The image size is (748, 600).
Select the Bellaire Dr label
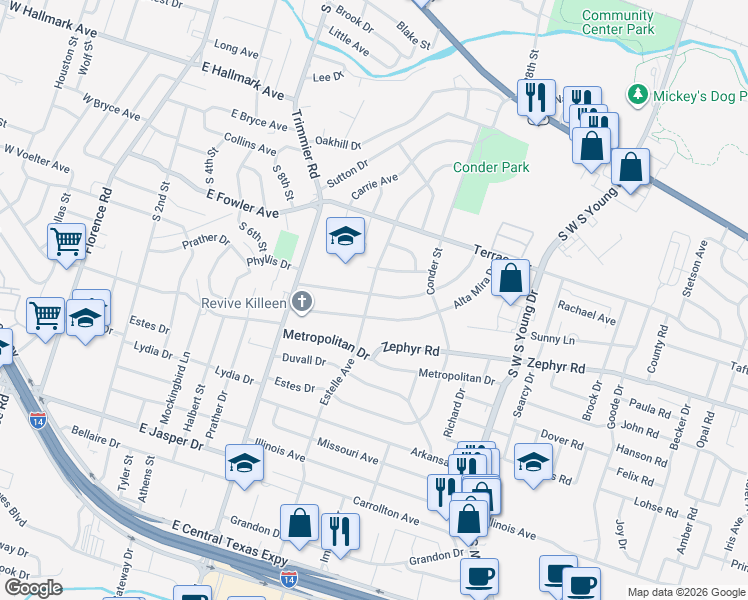95,437
